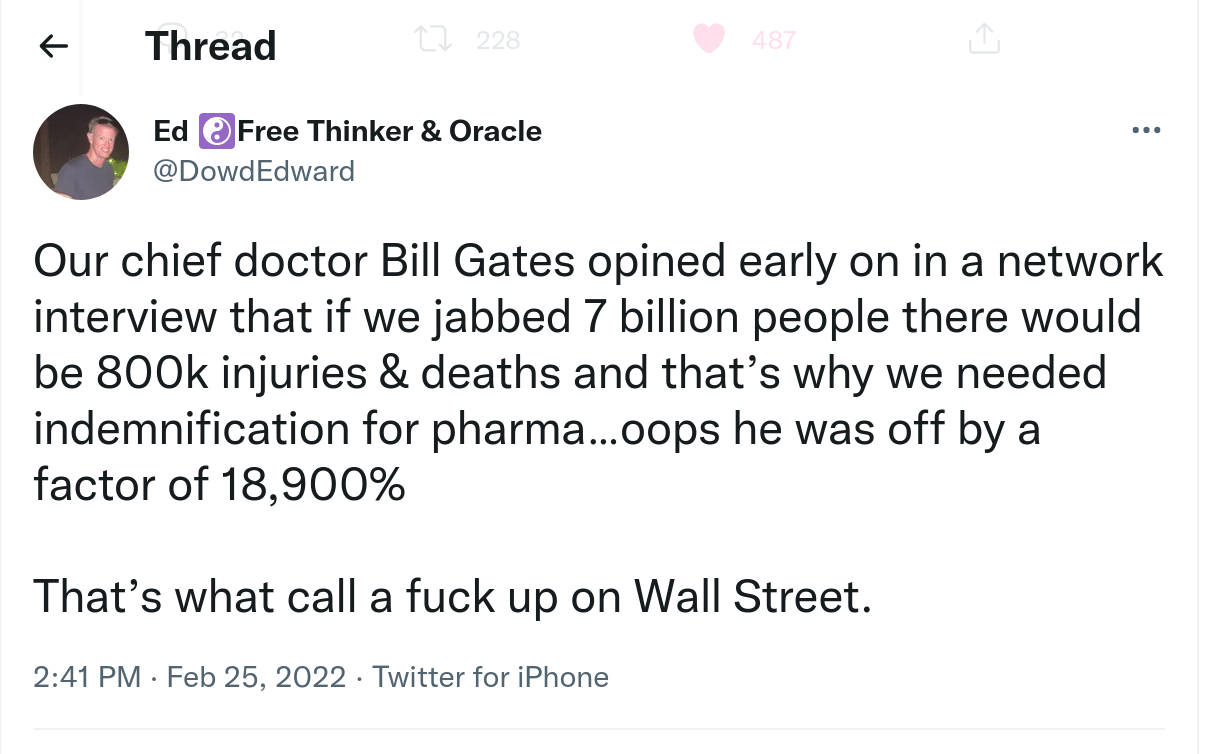This screenshot has width=1205, height=754.
Task: Like the tweet via heart icon
Action: [x=709, y=39]
